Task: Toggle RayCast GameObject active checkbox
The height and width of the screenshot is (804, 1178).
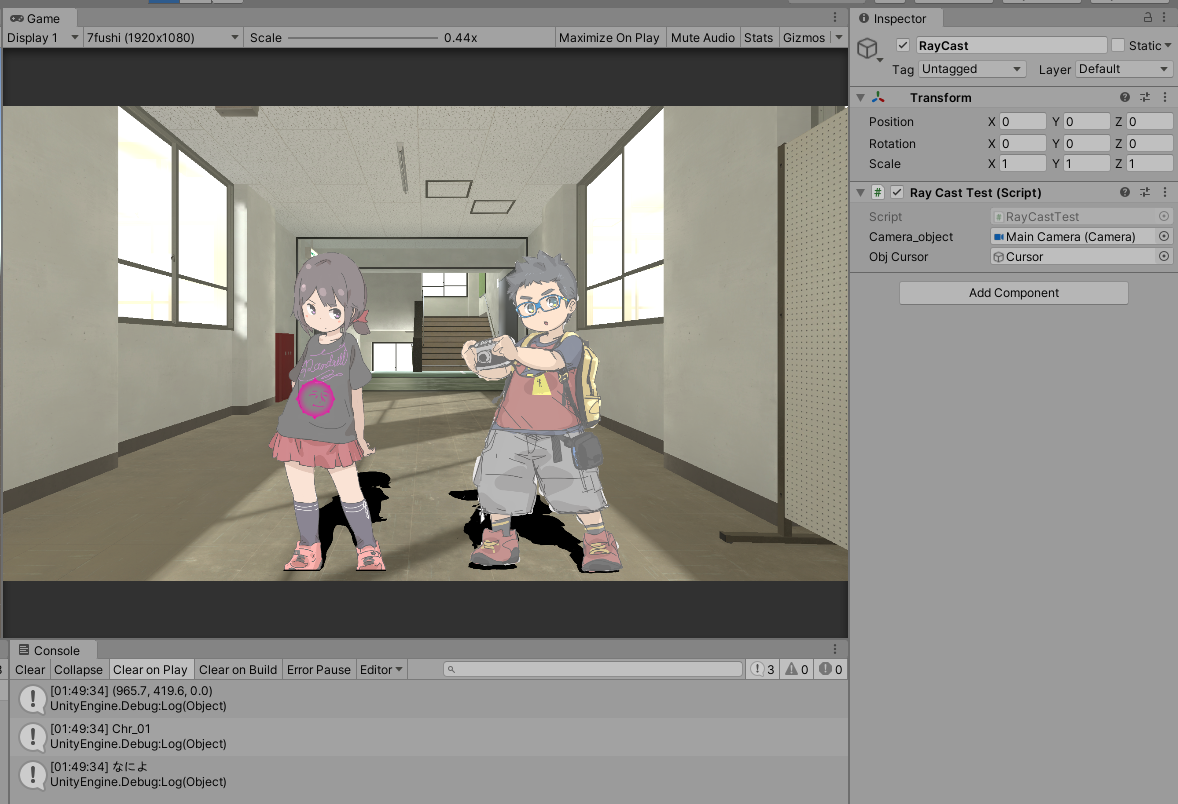Action: click(x=903, y=45)
